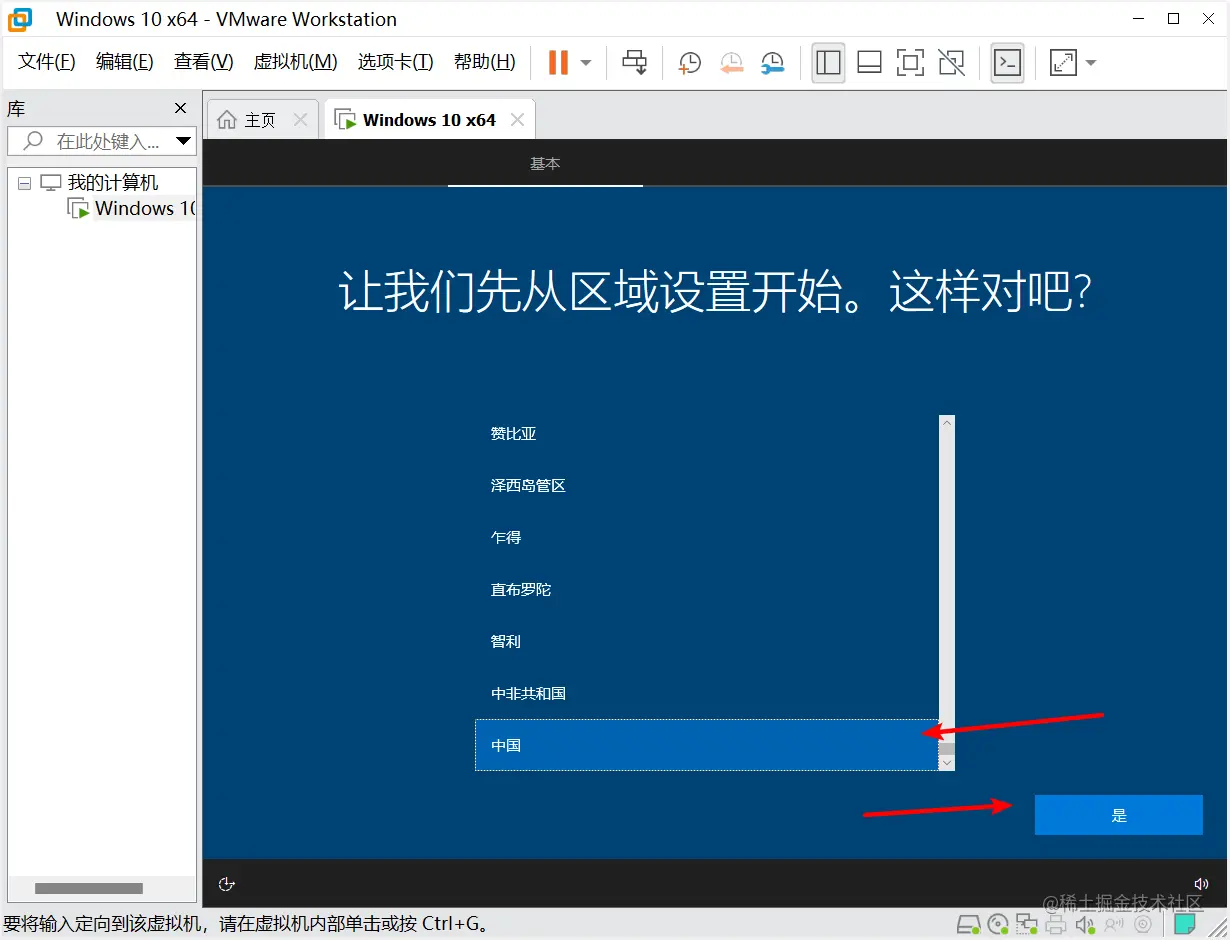The width and height of the screenshot is (1230, 940).
Task: Collapse the 我的计算机 tree node
Action: [24, 184]
